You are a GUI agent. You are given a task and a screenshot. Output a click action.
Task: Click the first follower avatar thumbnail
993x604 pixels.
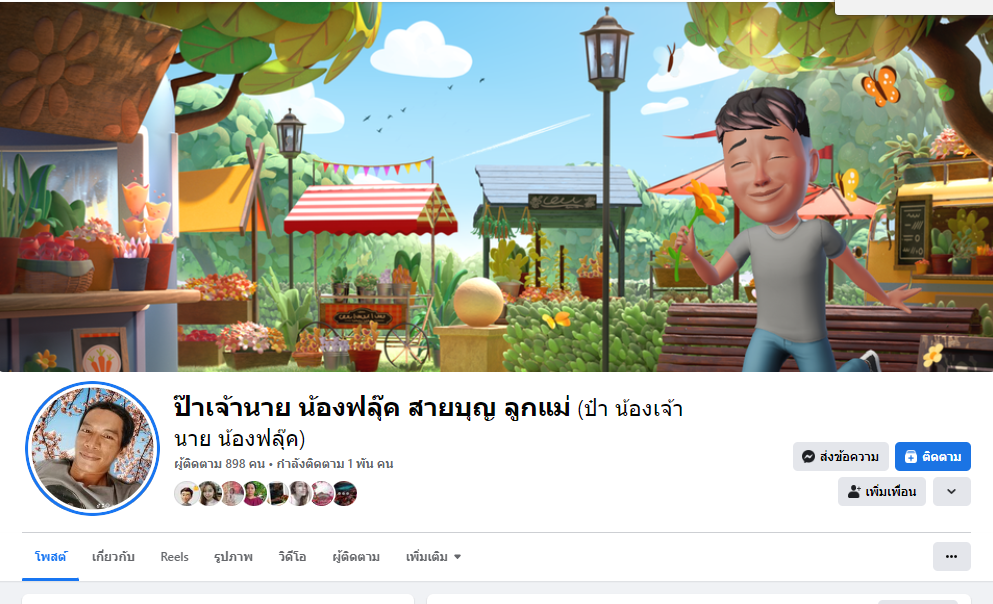(186, 493)
